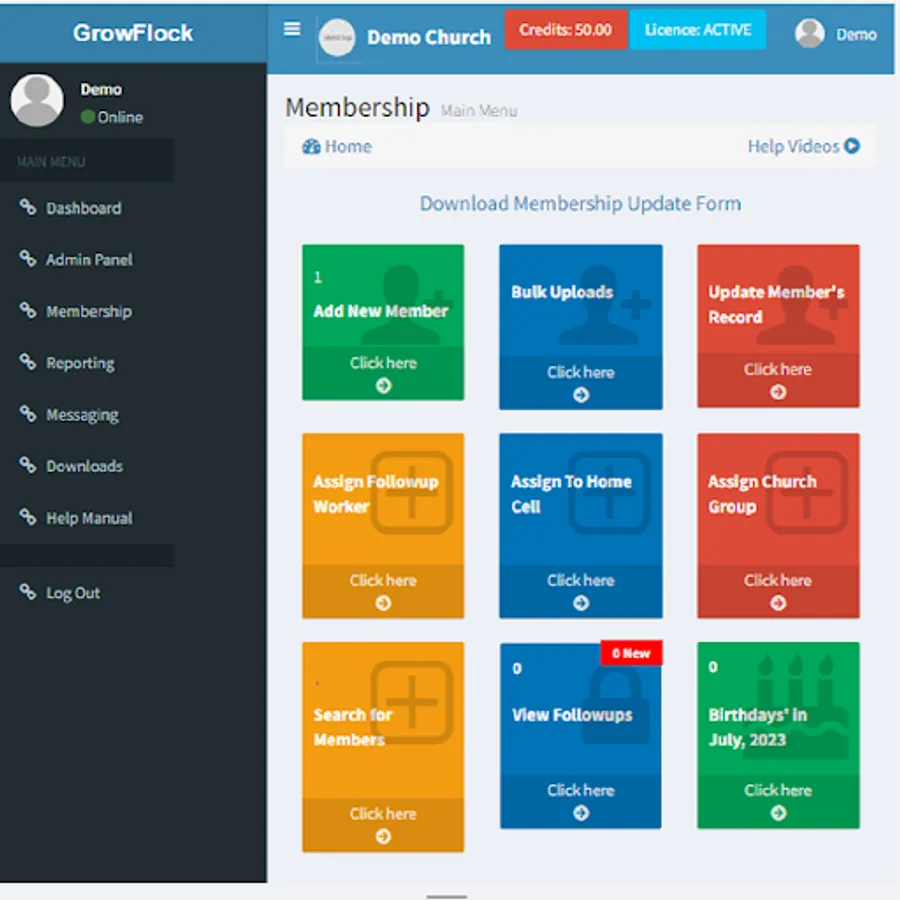Click the red 0 New badge
This screenshot has width=900, height=900.
[631, 653]
